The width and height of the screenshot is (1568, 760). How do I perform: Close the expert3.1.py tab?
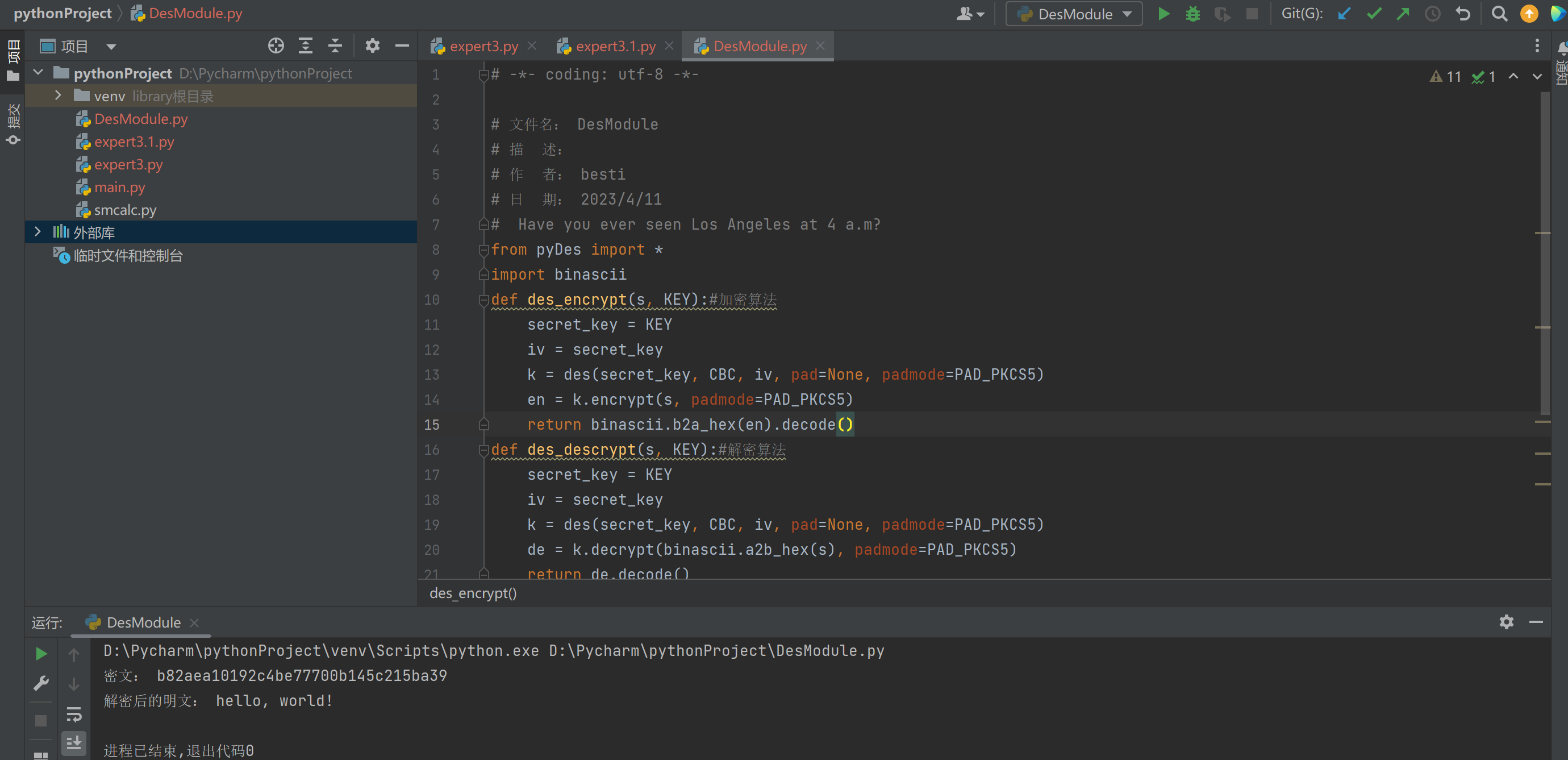coord(670,46)
